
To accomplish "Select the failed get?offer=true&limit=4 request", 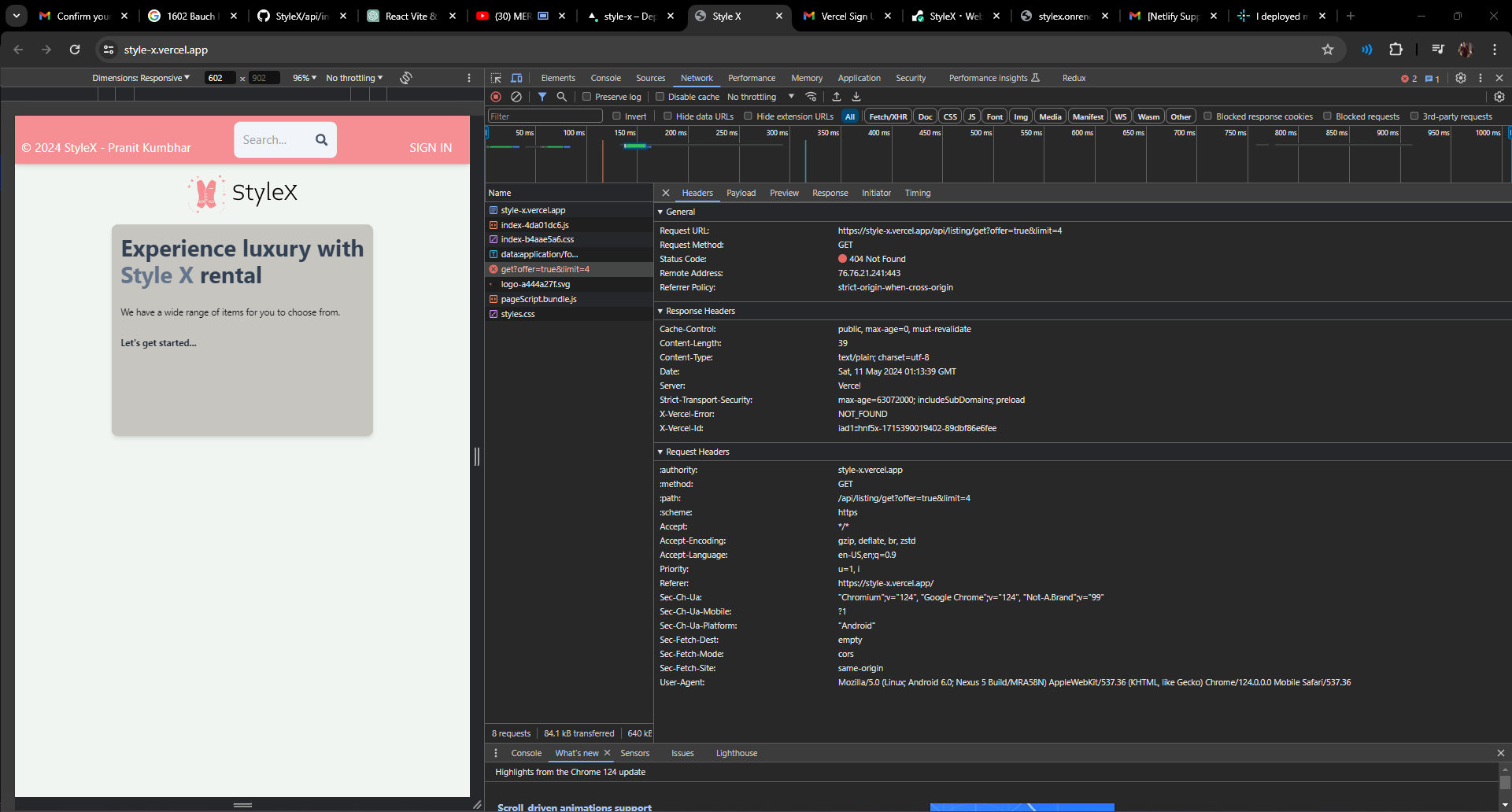I will 569,269.
